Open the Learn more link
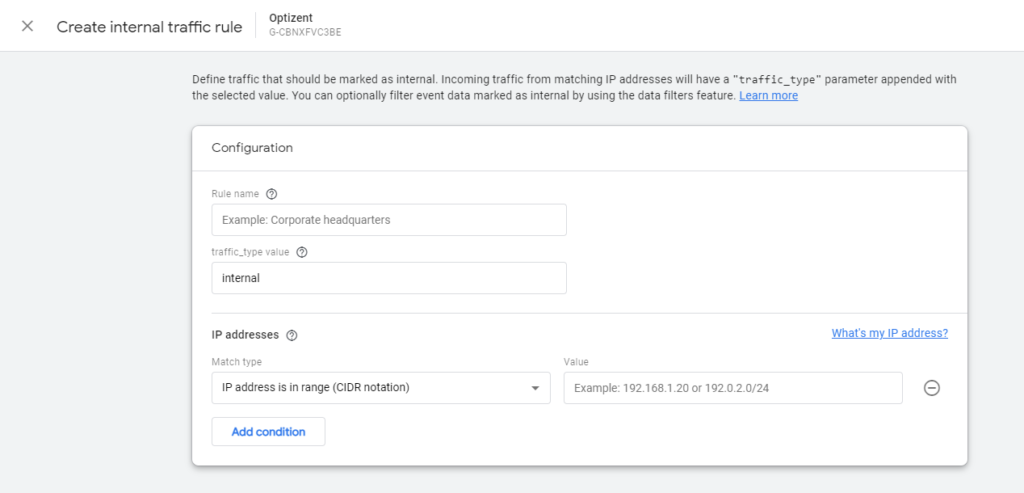Viewport: 1024px width, 493px height. coord(768,96)
